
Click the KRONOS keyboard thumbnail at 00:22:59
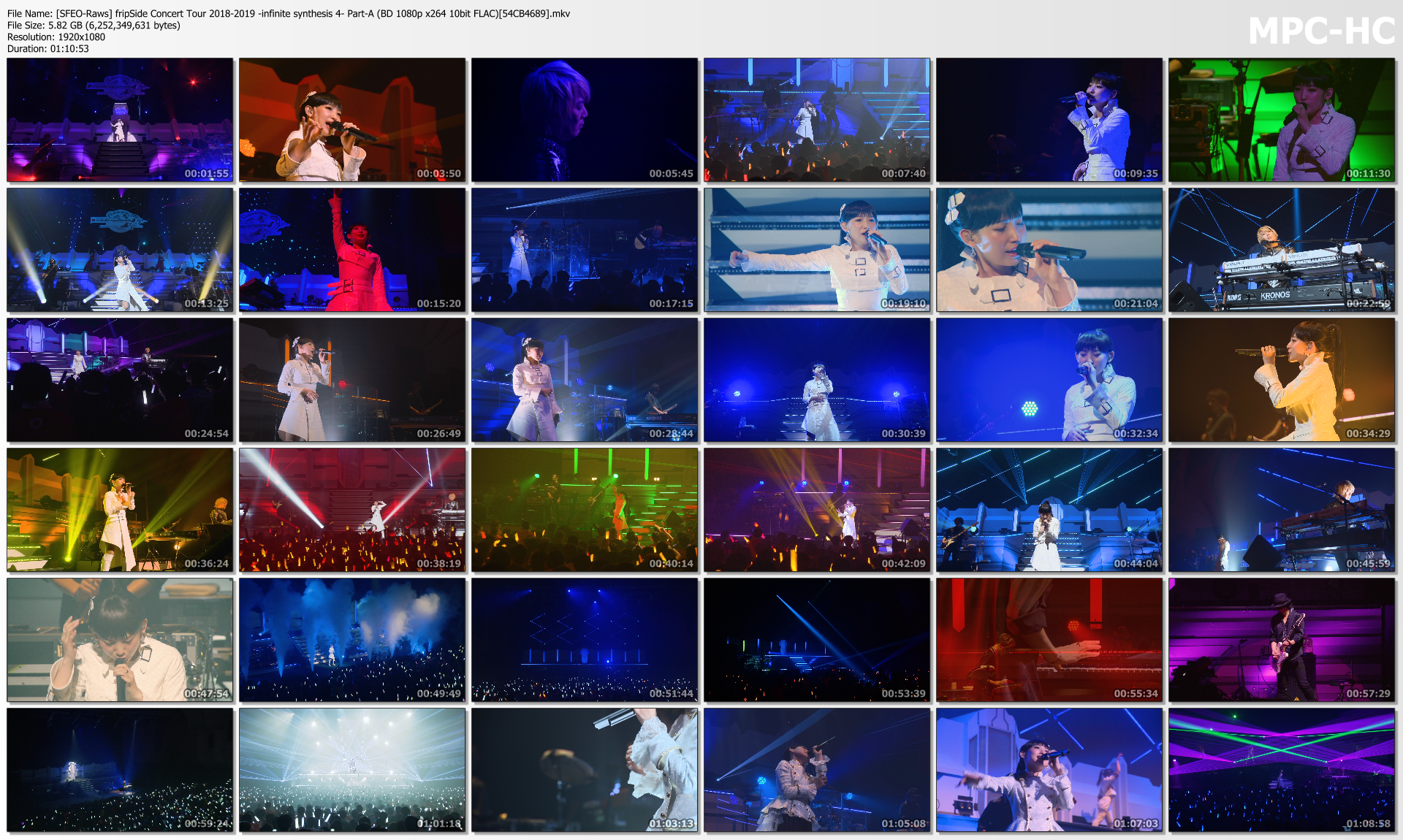[x=1281, y=250]
